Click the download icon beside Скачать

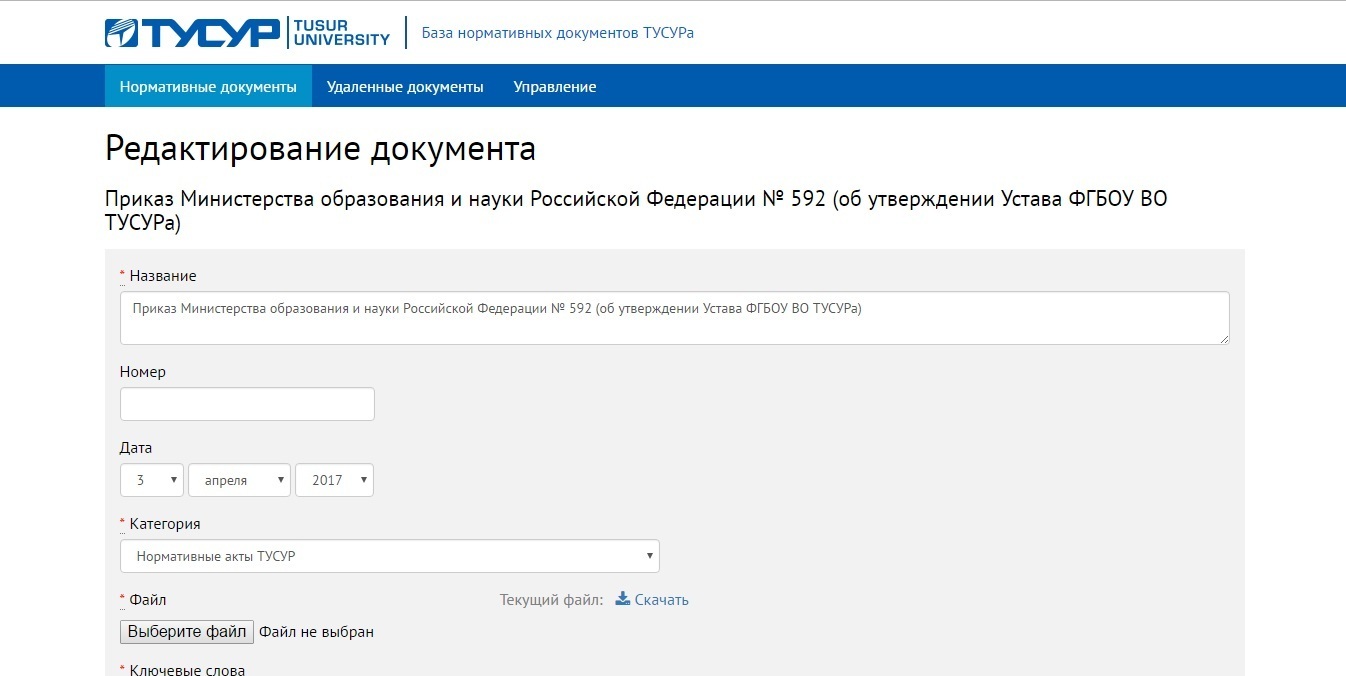(622, 599)
